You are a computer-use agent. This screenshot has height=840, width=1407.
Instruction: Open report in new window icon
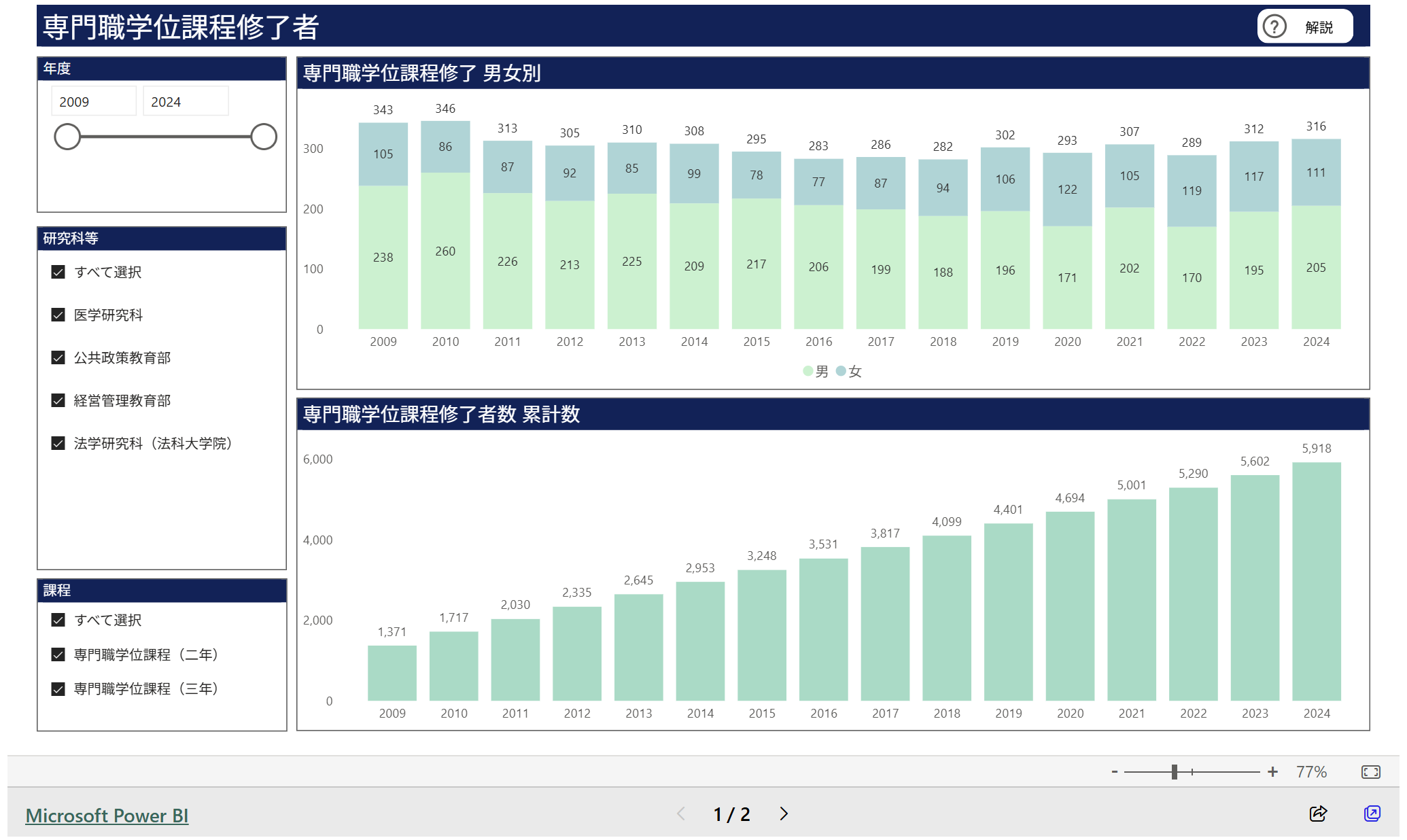point(1372,813)
